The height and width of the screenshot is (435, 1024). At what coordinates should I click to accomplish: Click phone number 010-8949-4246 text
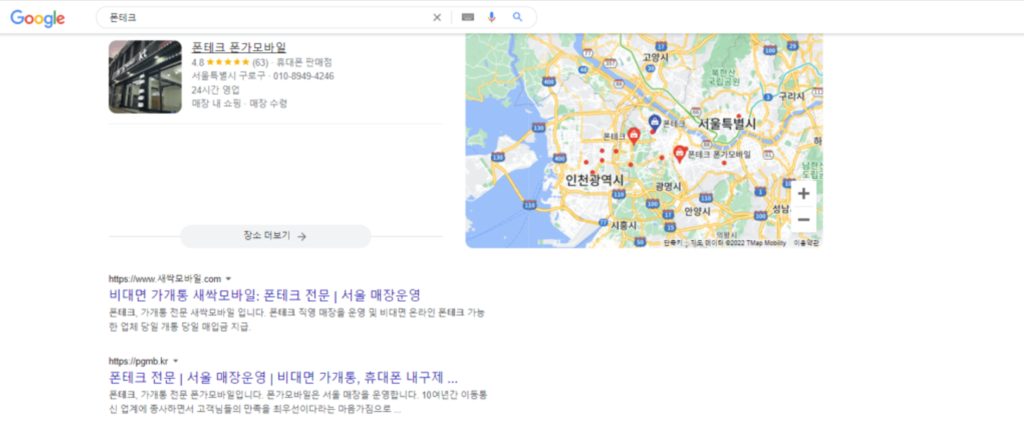click(303, 76)
